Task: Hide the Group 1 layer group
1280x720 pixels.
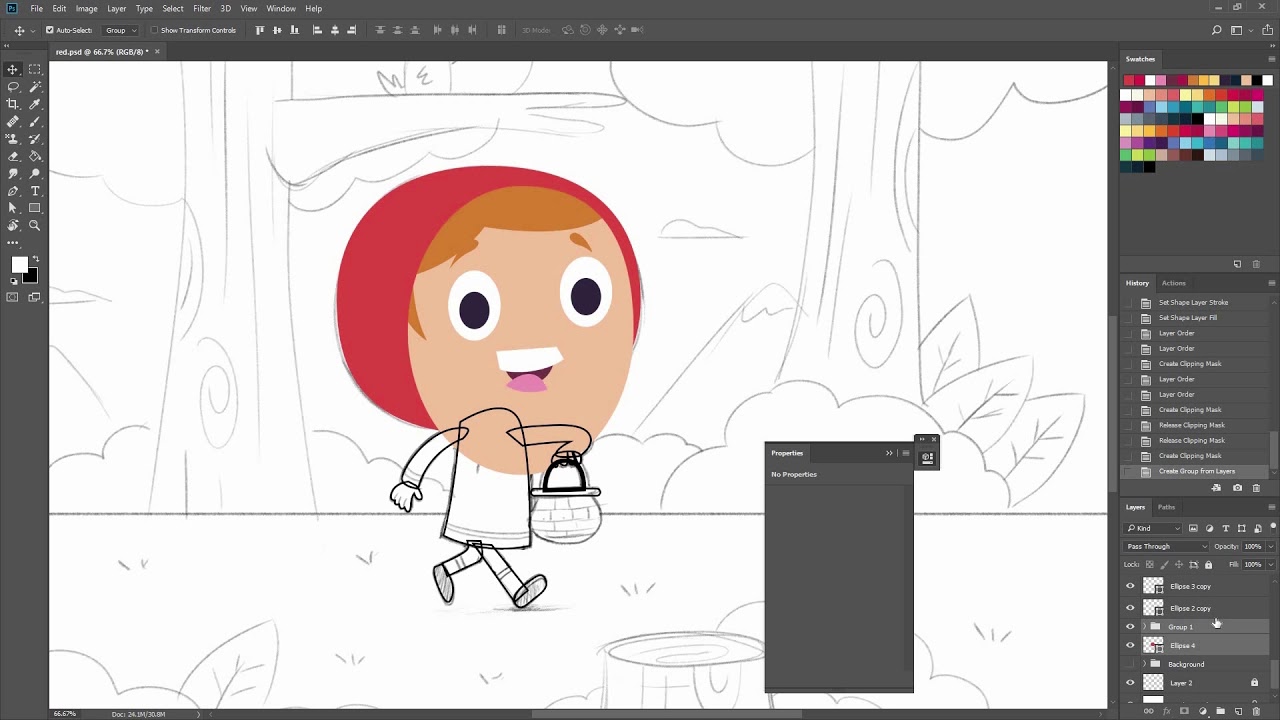Action: point(1131,627)
